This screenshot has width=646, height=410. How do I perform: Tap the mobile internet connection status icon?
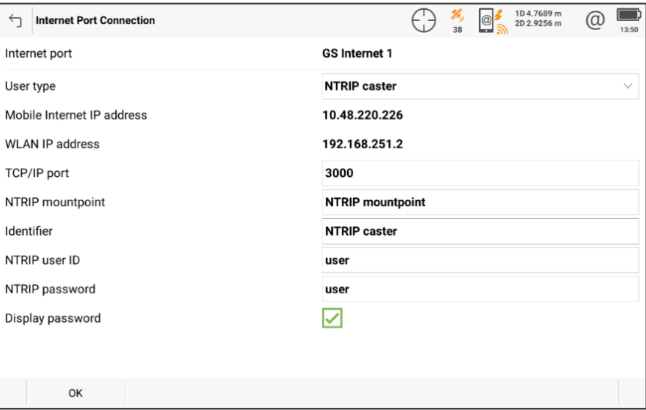(x=492, y=20)
